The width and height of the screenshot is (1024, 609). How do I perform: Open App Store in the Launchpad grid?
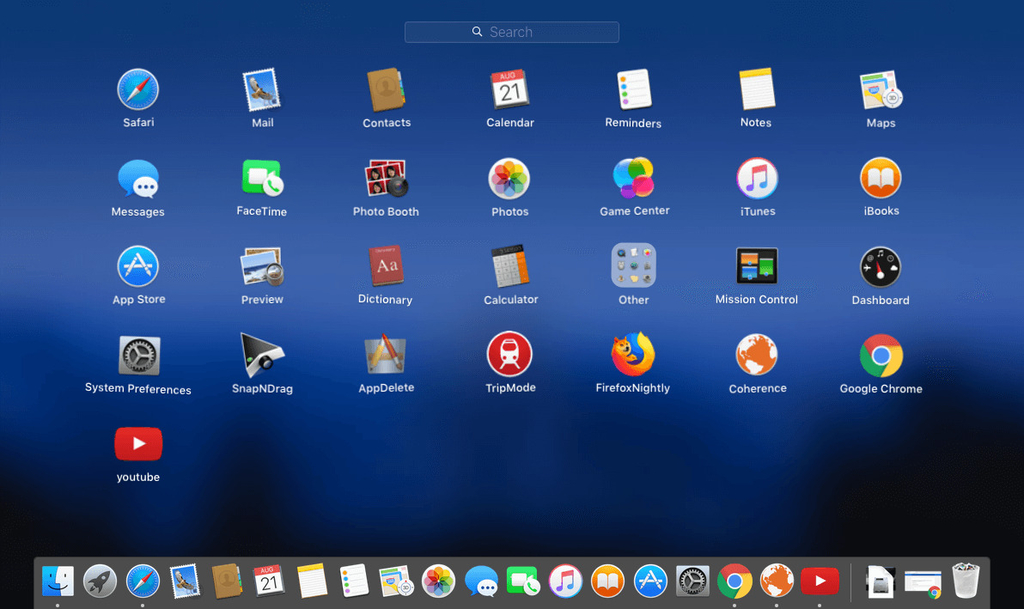pos(138,266)
